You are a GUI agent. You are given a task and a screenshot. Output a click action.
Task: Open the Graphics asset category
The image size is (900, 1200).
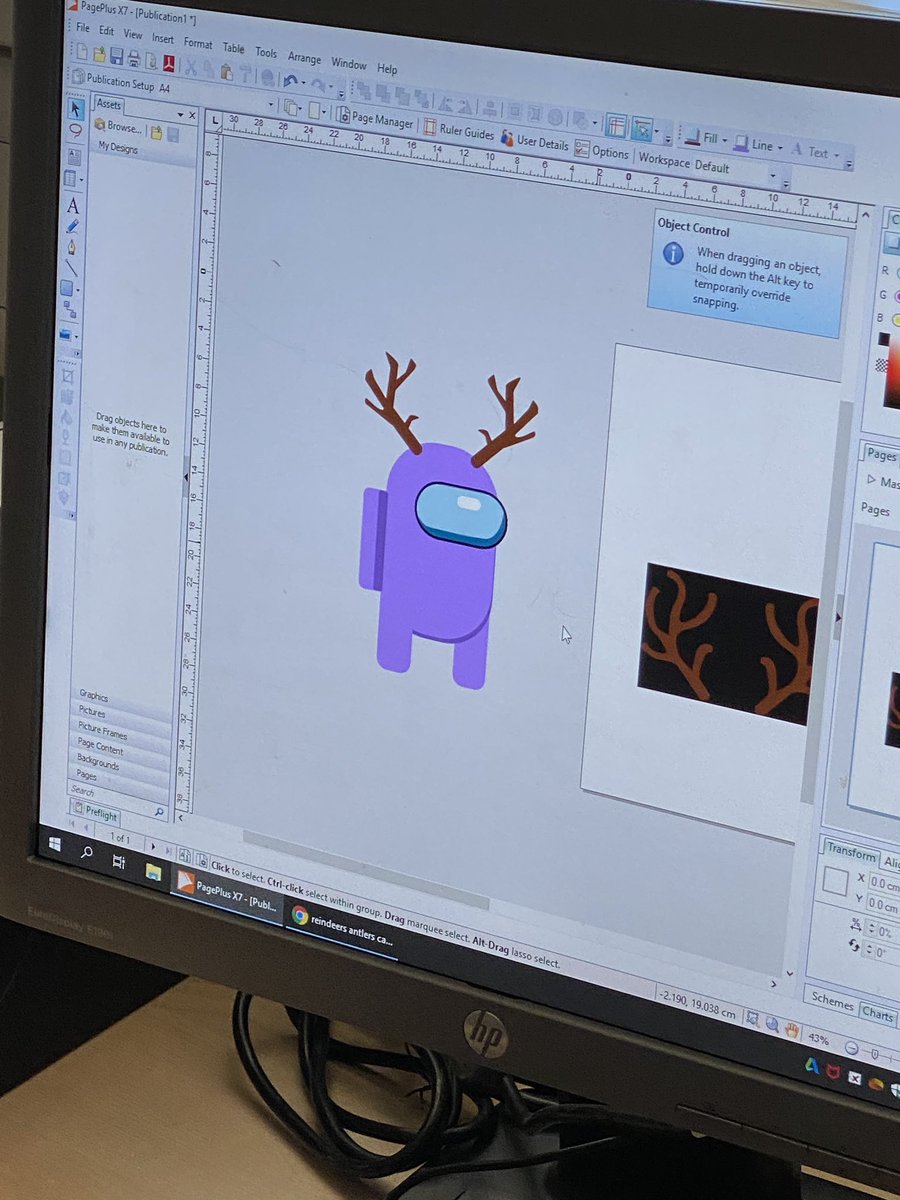94,696
